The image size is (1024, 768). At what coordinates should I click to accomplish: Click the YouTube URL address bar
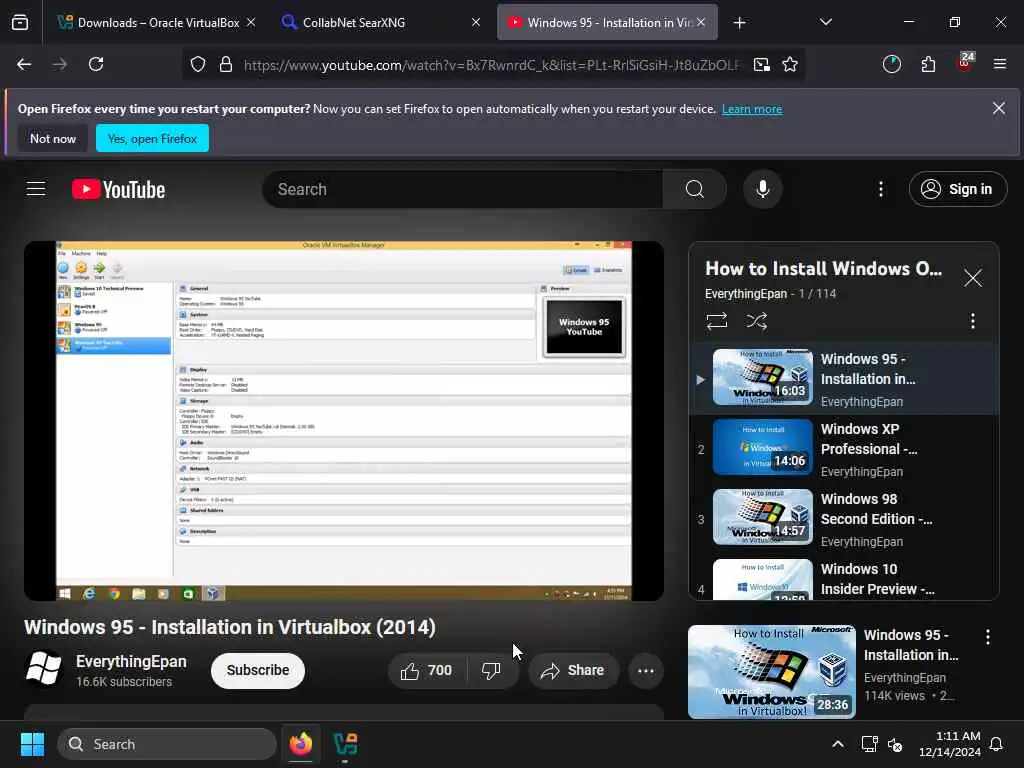(492, 65)
